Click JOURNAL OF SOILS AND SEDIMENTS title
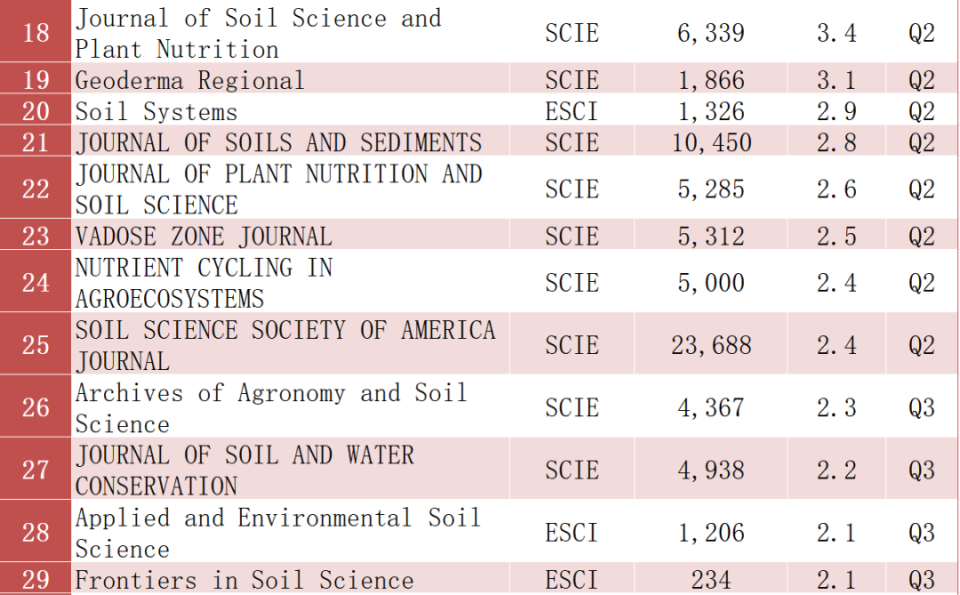960x595 pixels. click(x=279, y=143)
